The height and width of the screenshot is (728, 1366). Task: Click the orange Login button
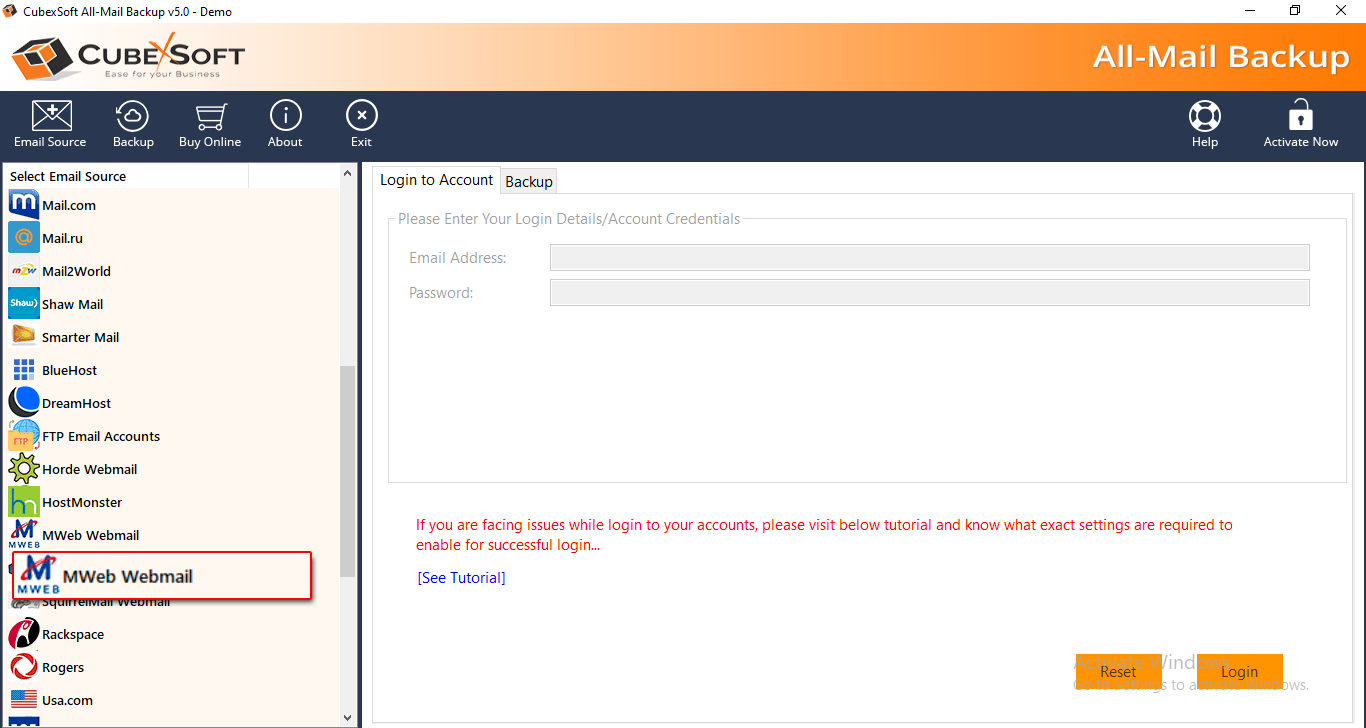pyautogui.click(x=1239, y=672)
